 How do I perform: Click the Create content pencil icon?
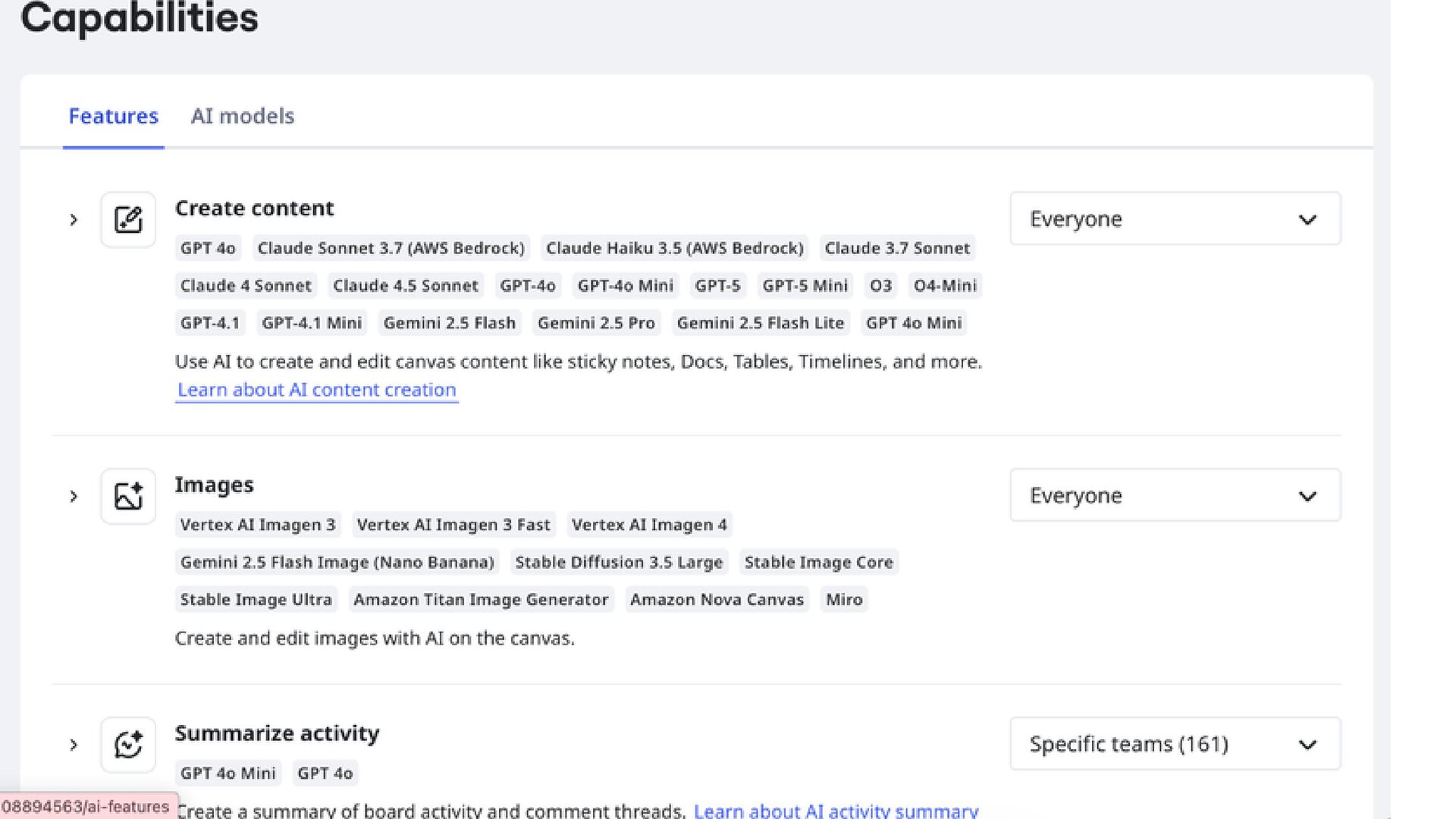[128, 220]
